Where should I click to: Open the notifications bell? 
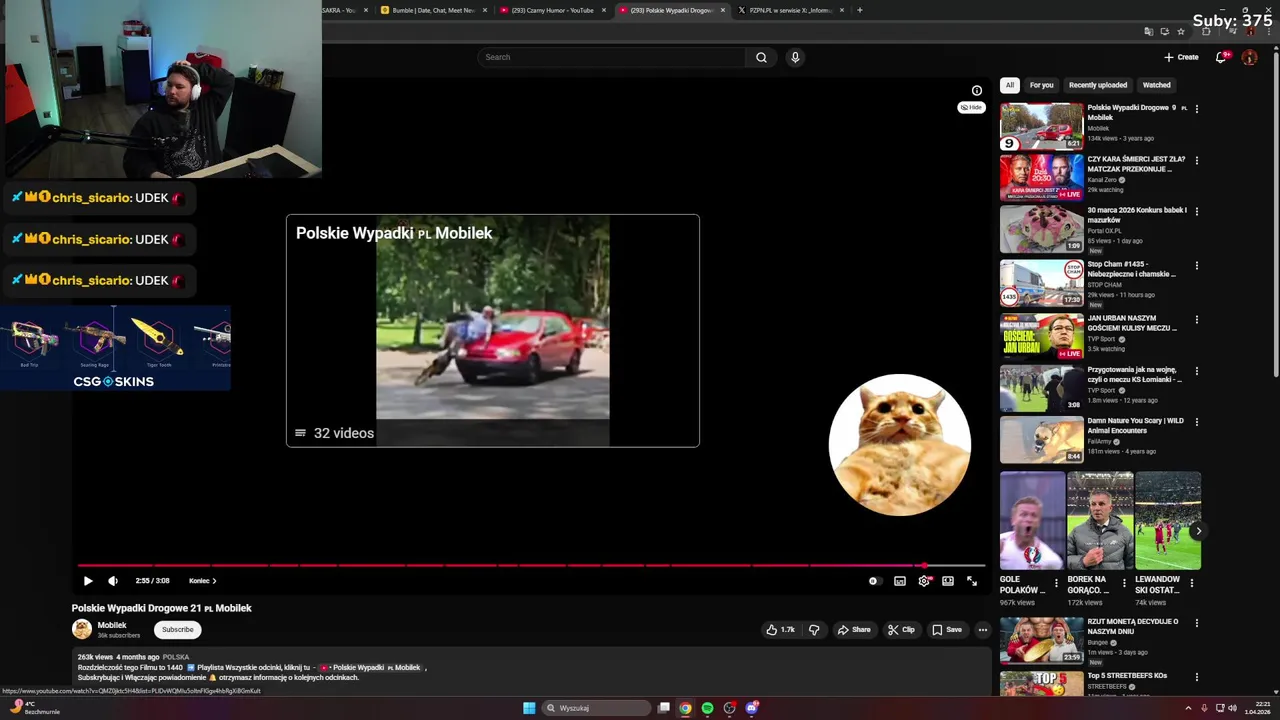[1220, 57]
